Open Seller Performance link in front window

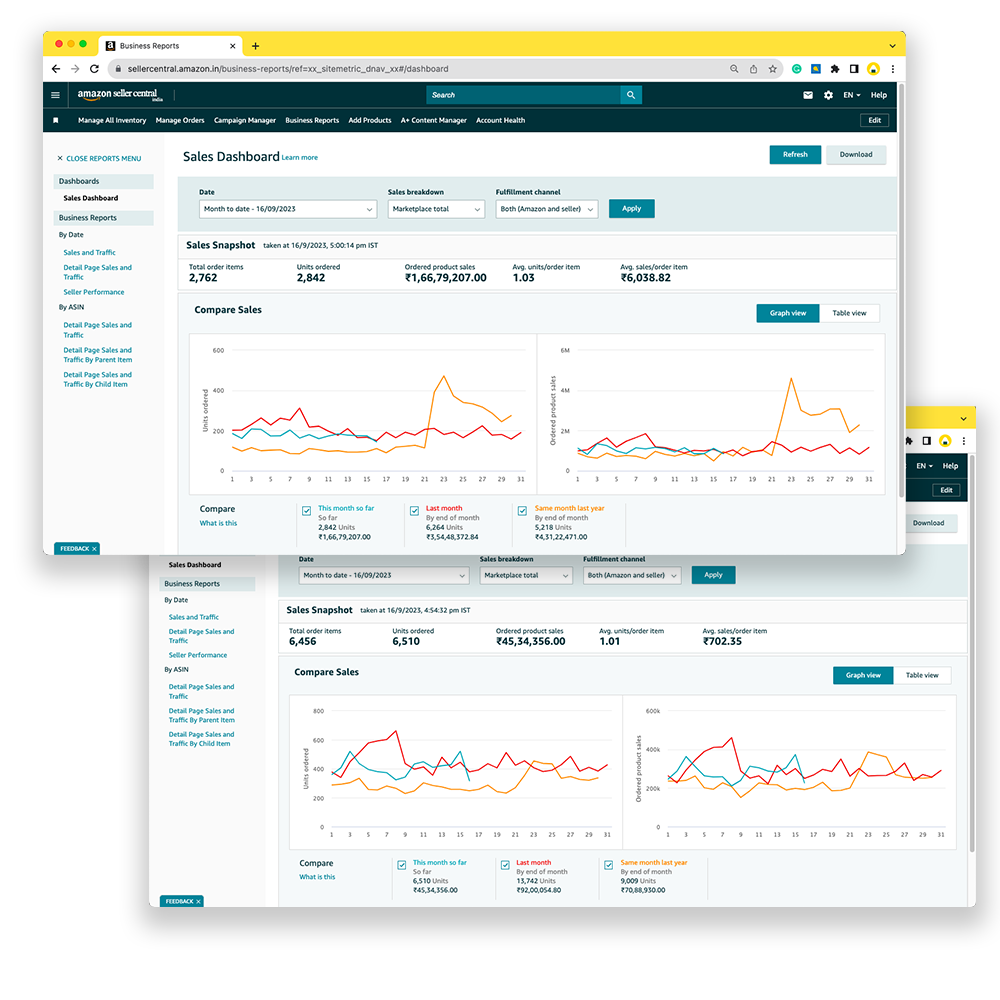point(94,292)
